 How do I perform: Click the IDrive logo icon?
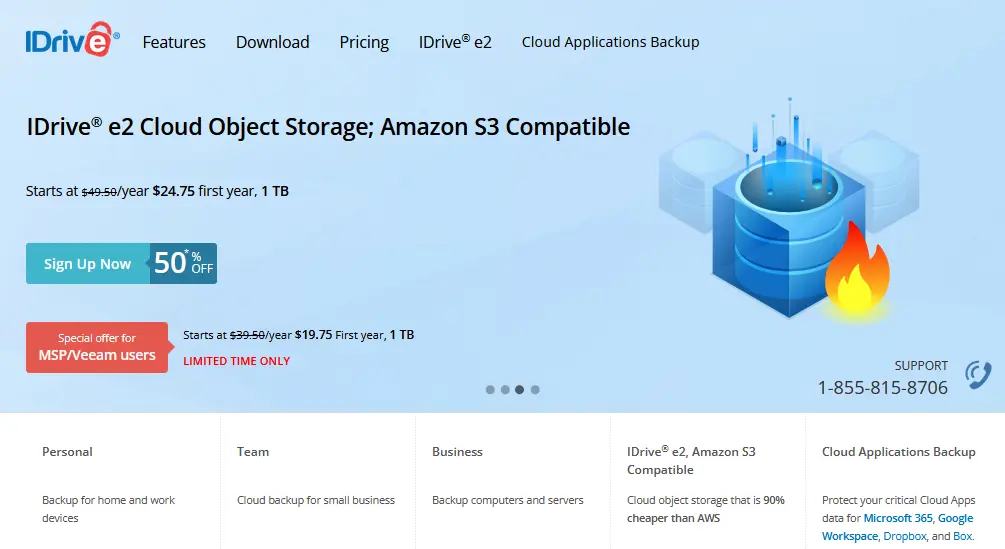(72, 41)
